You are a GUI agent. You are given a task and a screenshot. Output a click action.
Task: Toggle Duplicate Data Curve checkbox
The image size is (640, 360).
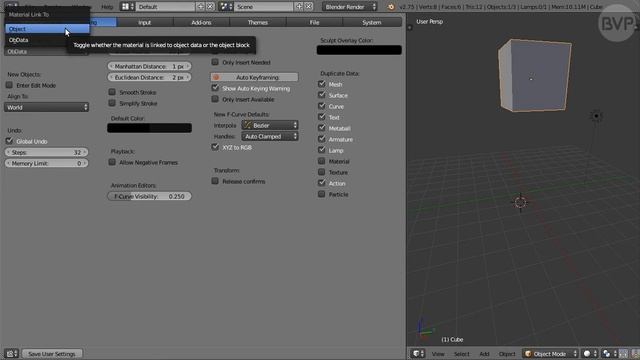click(322, 106)
